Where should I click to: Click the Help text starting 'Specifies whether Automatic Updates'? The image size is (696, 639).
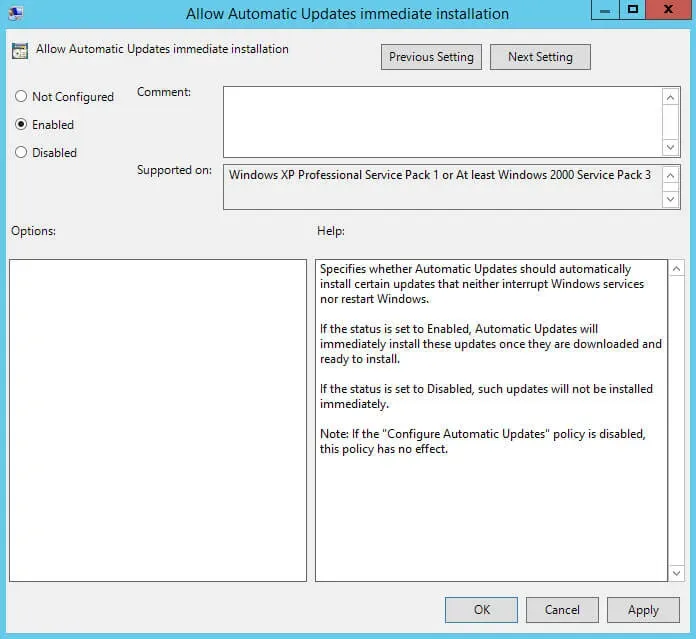482,284
